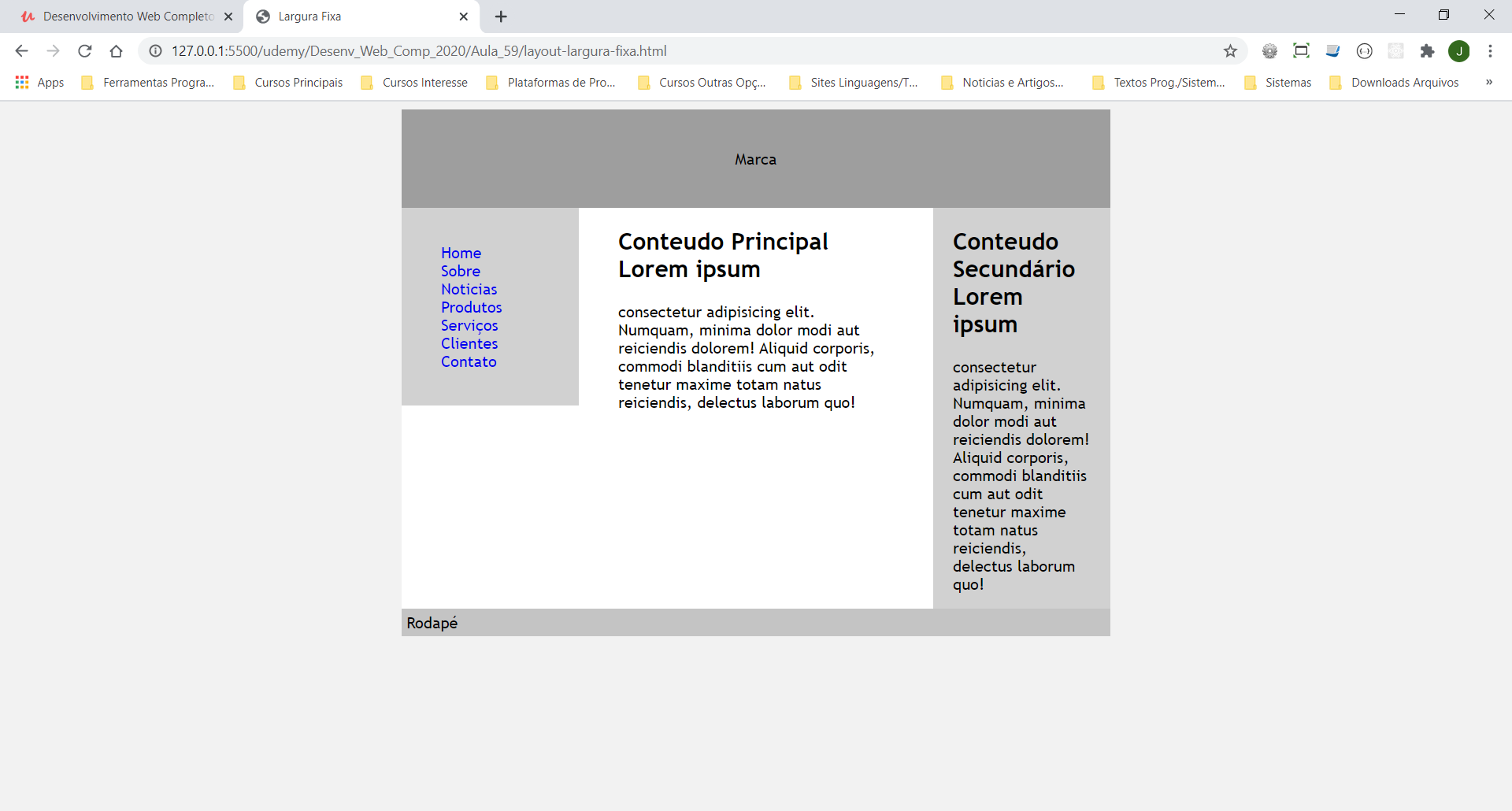
Task: Click the forward navigation arrow
Action: pyautogui.click(x=53, y=51)
